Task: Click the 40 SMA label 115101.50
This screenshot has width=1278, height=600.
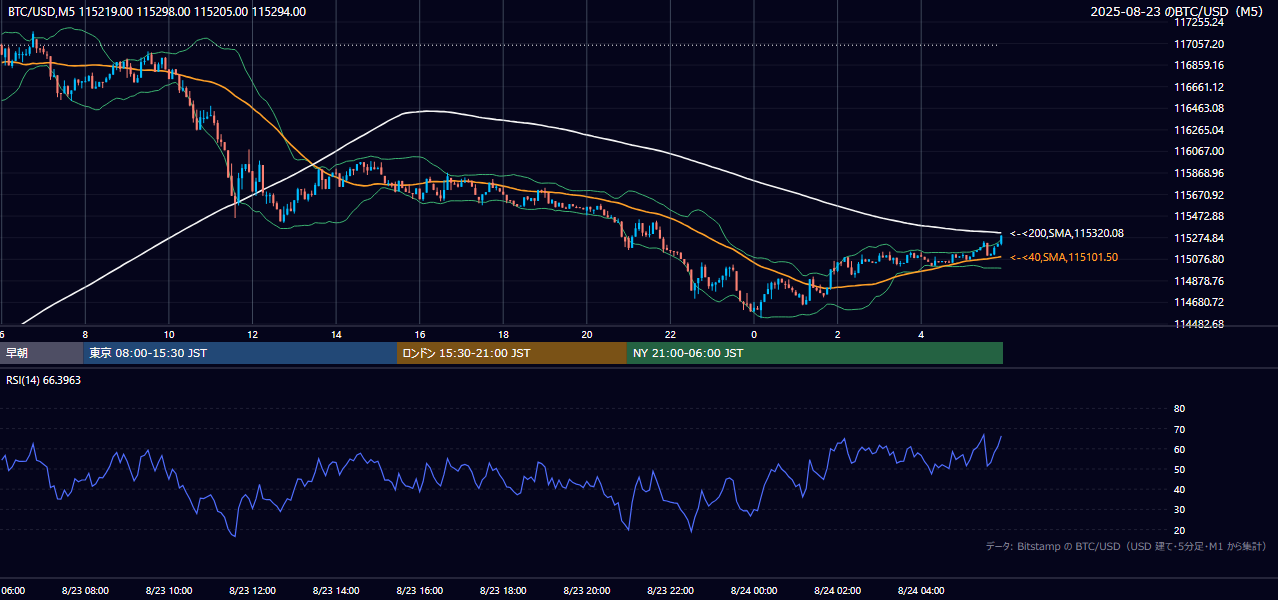Action: [1064, 257]
